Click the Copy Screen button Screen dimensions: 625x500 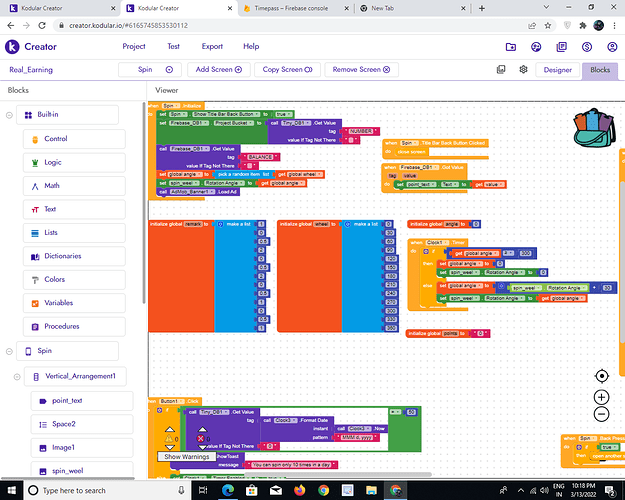point(287,69)
